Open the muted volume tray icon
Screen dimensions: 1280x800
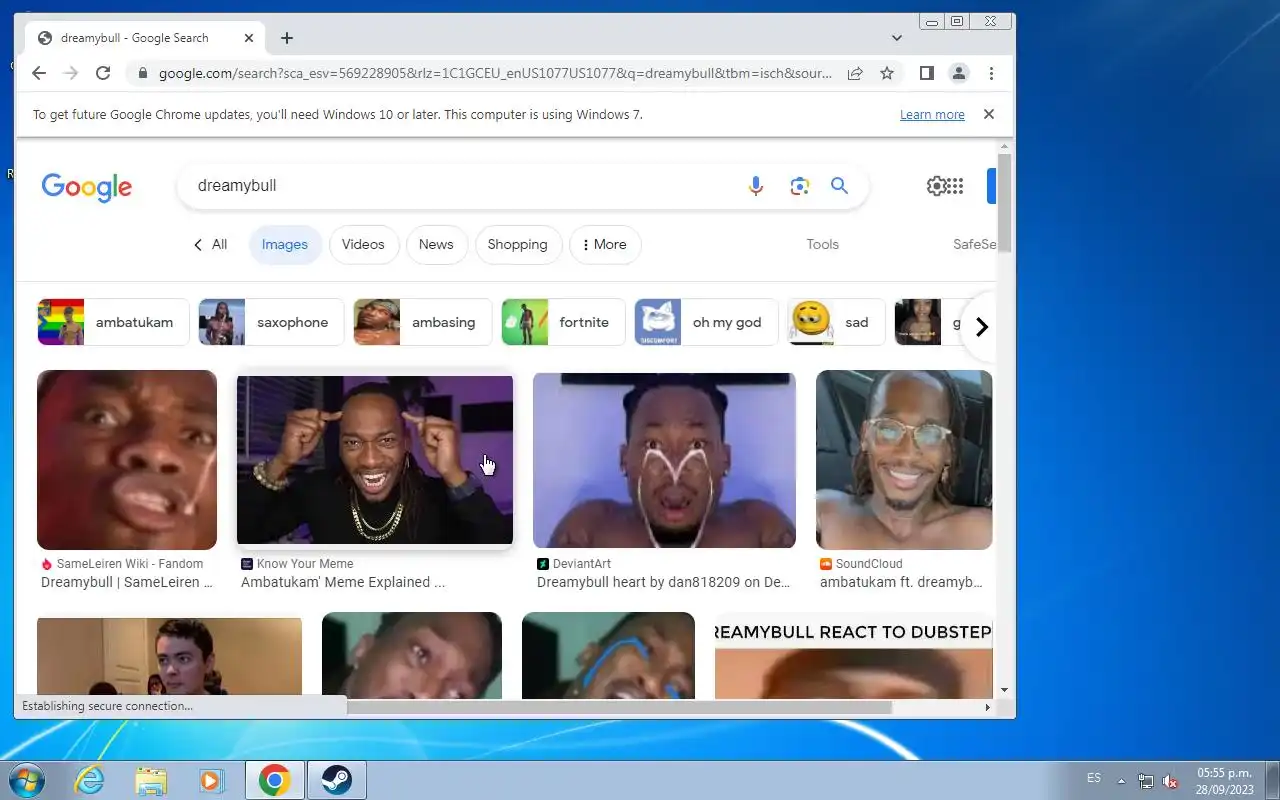point(1170,781)
